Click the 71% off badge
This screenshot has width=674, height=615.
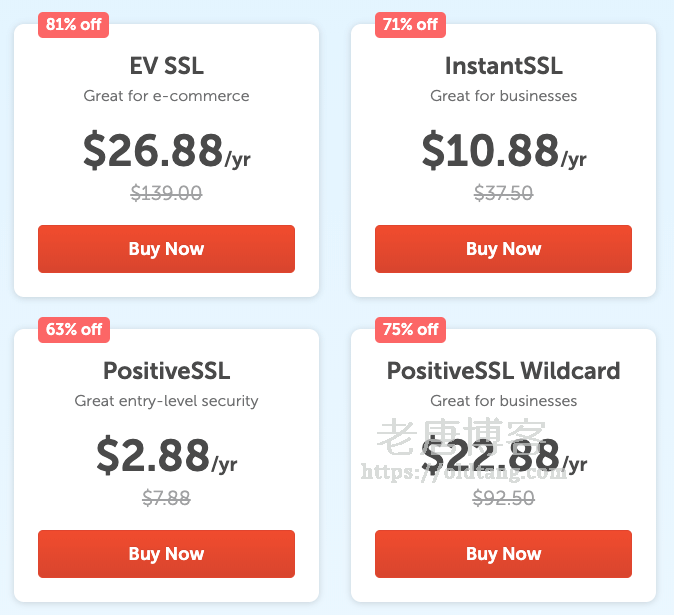click(411, 25)
